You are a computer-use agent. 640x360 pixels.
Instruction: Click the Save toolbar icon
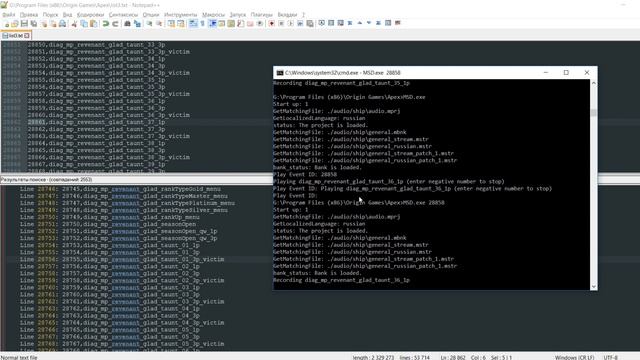tap(24, 24)
